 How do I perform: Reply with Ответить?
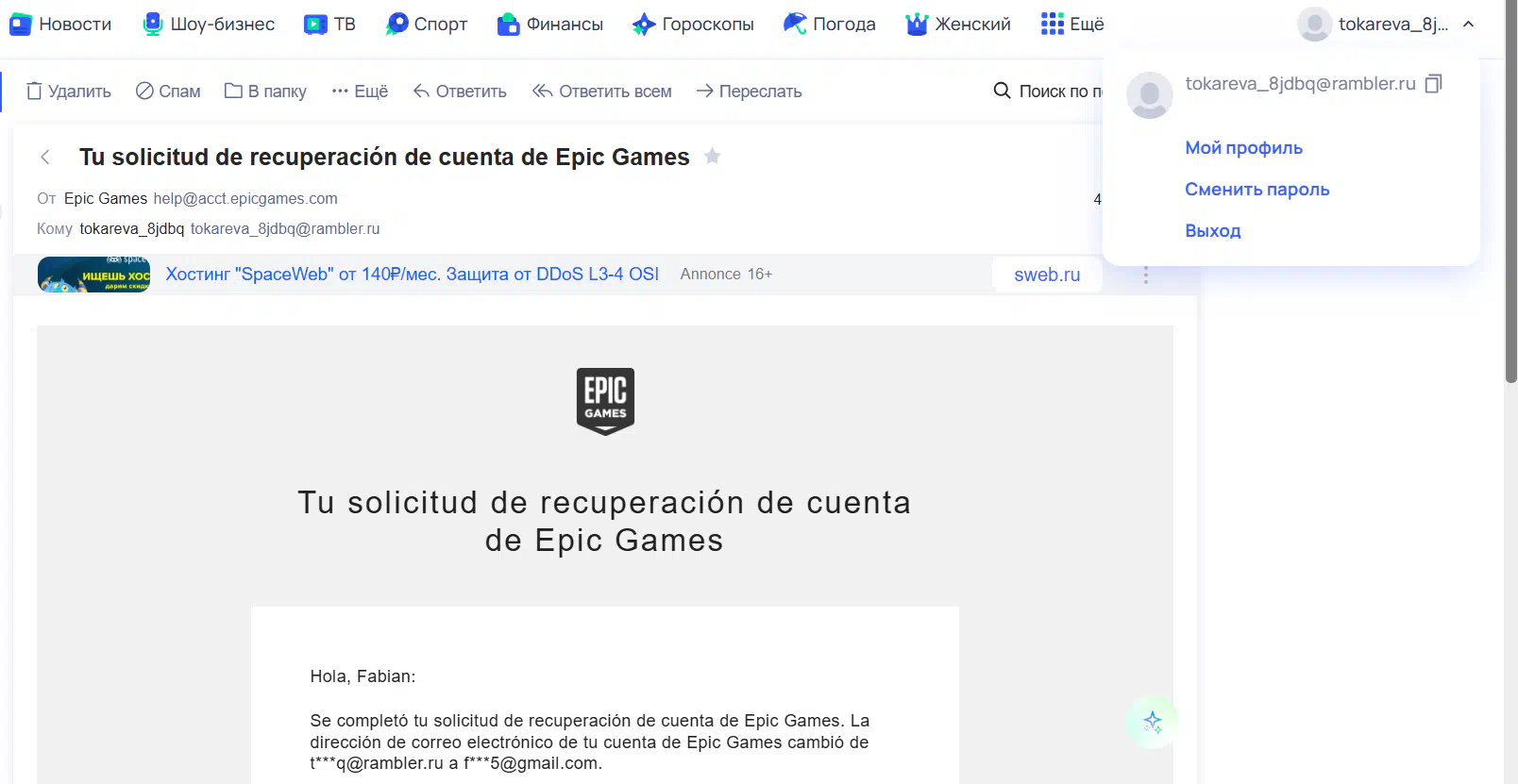pos(460,92)
